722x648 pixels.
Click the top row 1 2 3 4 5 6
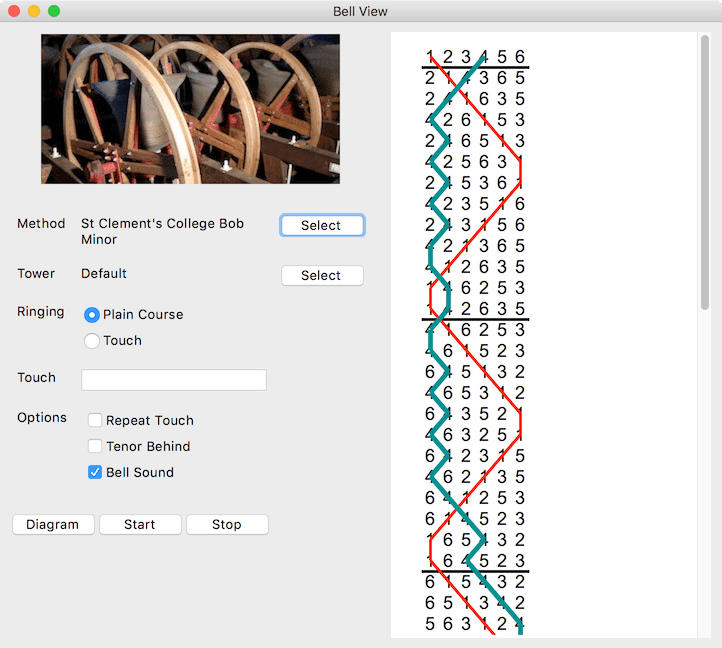pos(475,57)
